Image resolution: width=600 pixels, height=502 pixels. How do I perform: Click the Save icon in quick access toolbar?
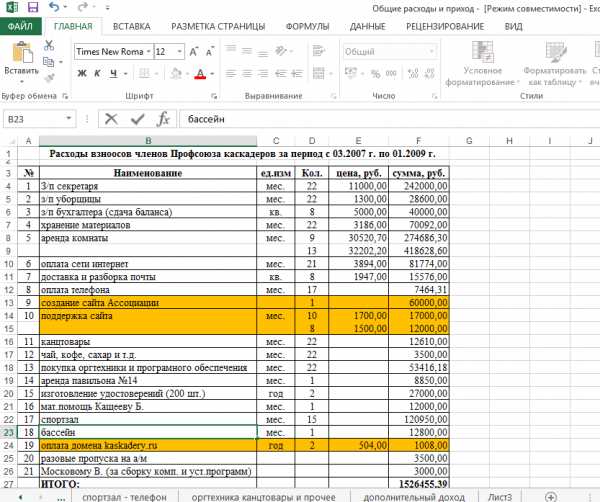coord(31,7)
